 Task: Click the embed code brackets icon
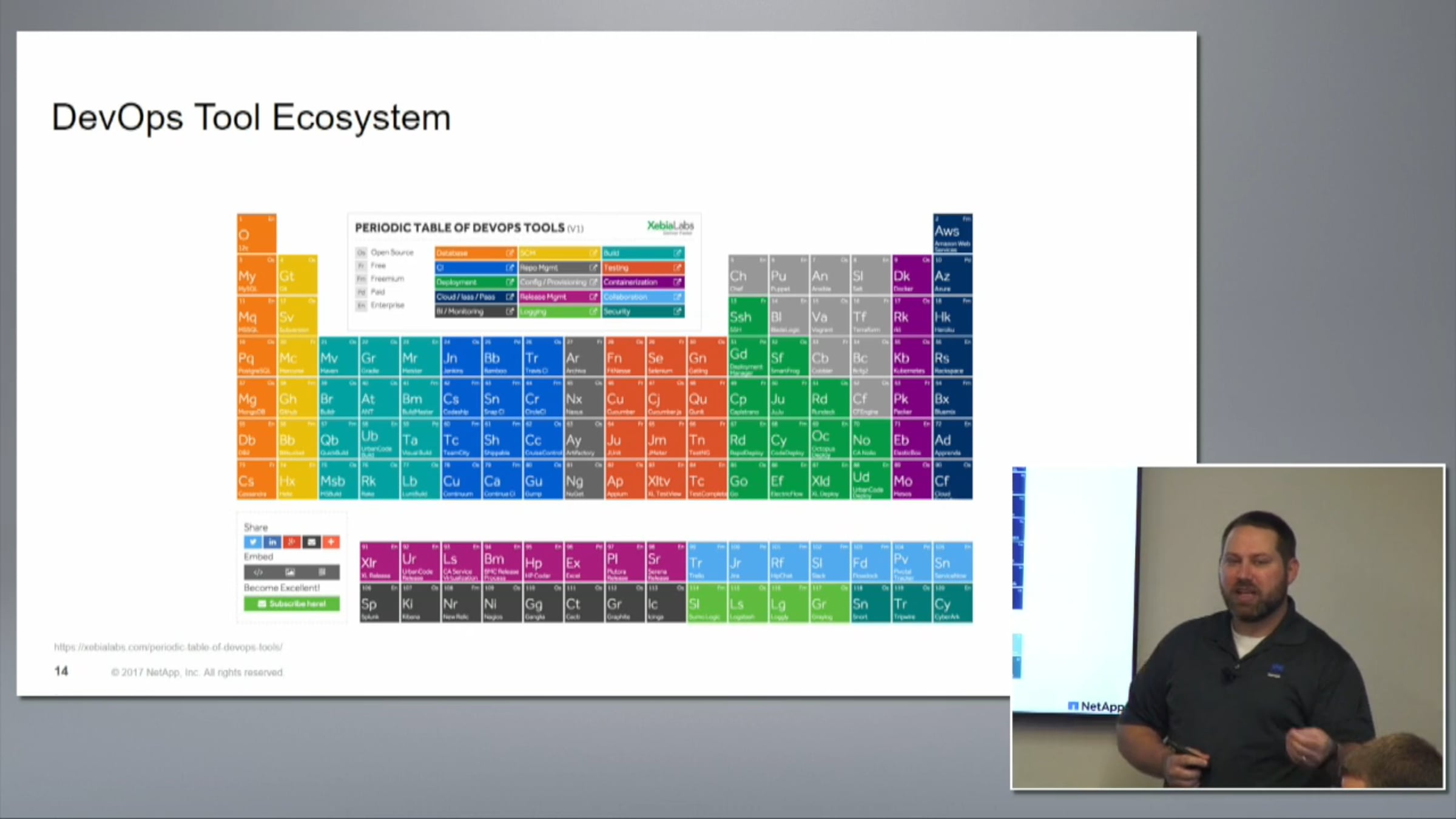258,572
